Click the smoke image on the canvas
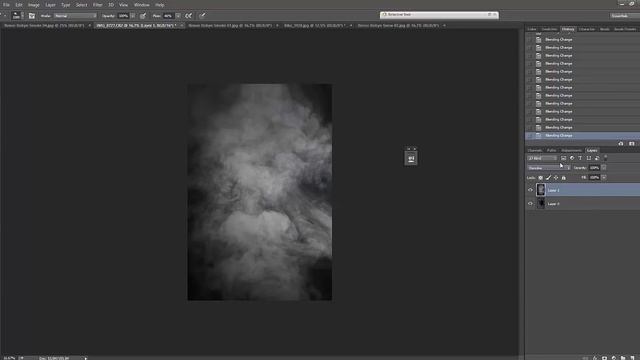Image resolution: width=640 pixels, height=360 pixels. 260,192
